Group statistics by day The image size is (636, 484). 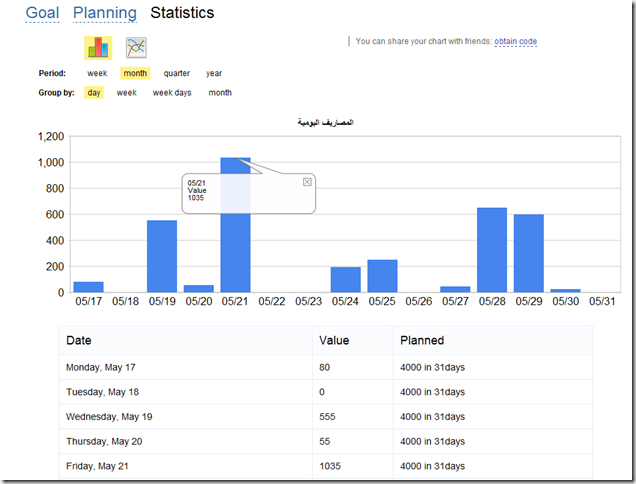(94, 92)
